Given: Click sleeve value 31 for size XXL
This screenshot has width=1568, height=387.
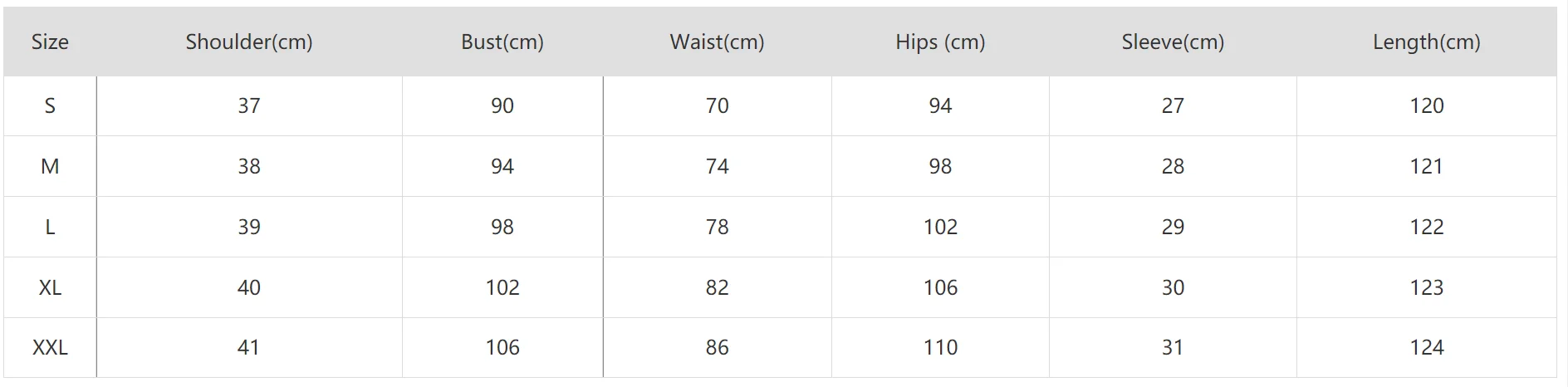Looking at the screenshot, I should [1173, 347].
